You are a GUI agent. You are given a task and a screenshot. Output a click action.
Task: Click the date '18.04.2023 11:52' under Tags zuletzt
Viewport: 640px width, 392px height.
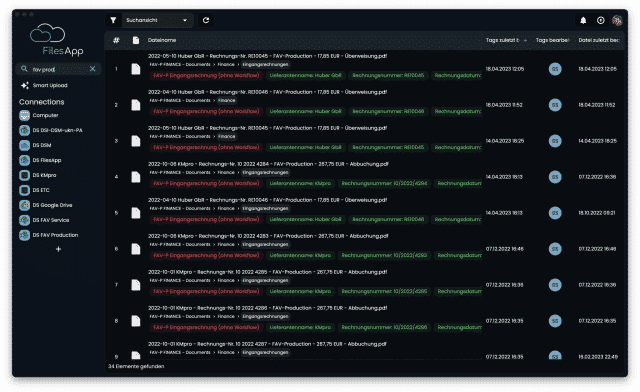[x=504, y=105]
